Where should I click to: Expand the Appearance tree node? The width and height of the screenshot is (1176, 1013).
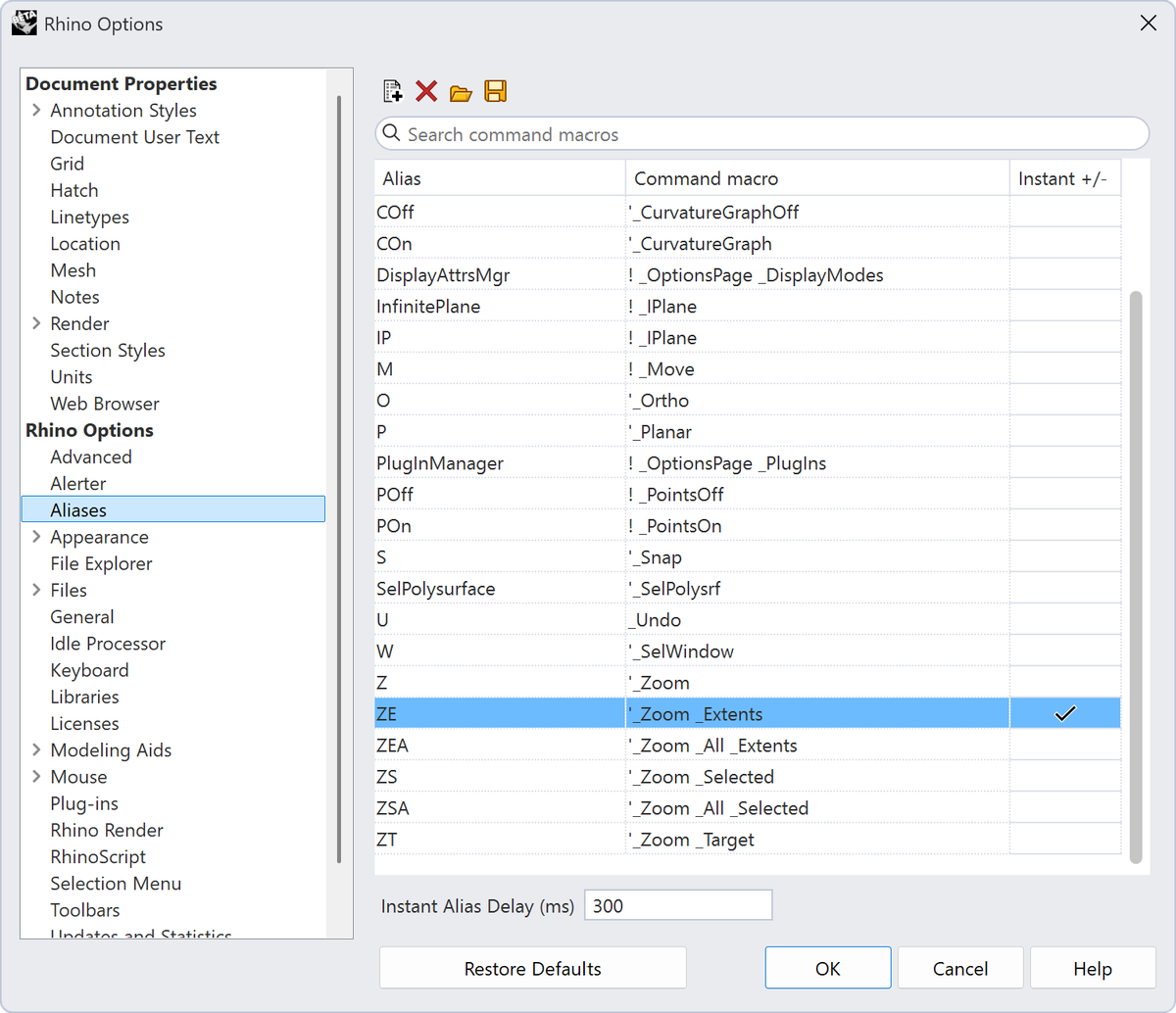(36, 537)
